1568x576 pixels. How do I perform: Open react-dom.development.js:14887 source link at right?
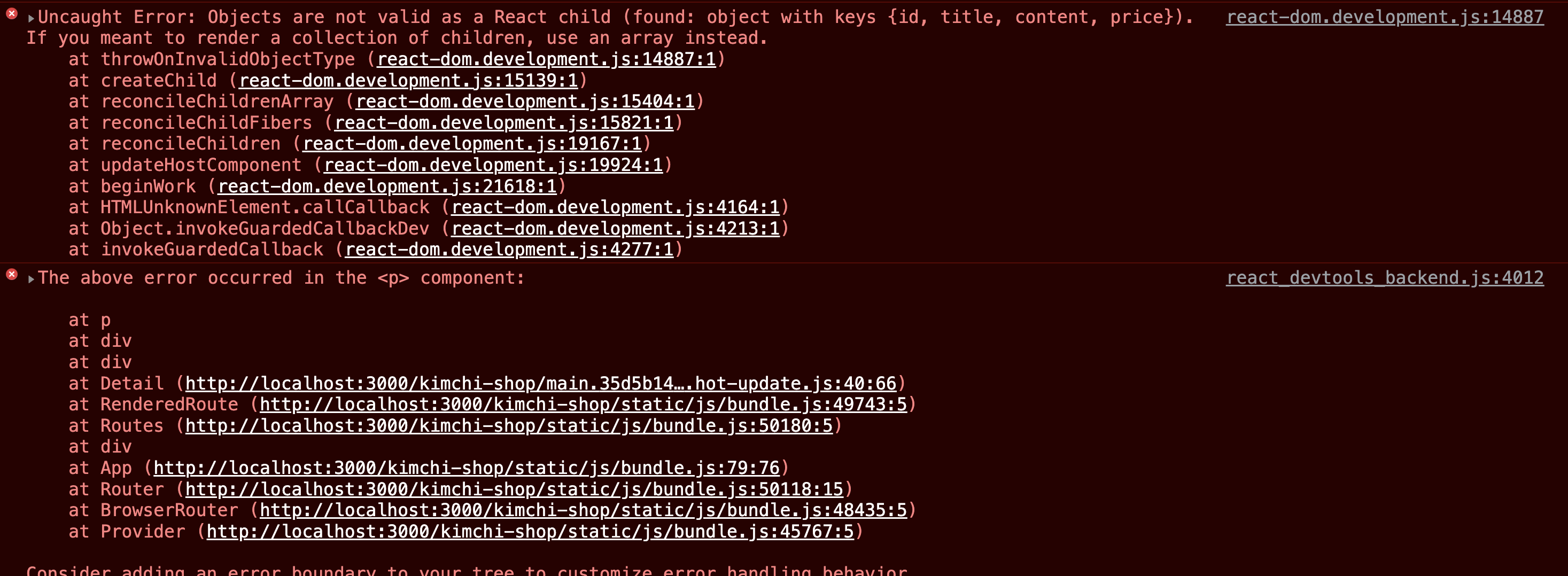point(1385,17)
